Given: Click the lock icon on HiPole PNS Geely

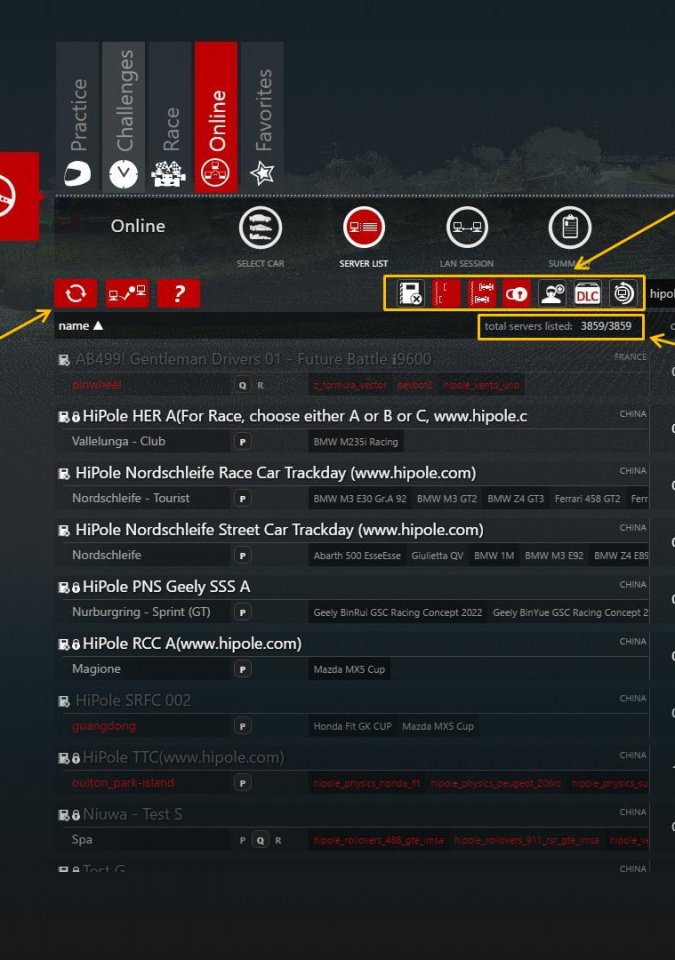Looking at the screenshot, I should click(x=76, y=588).
